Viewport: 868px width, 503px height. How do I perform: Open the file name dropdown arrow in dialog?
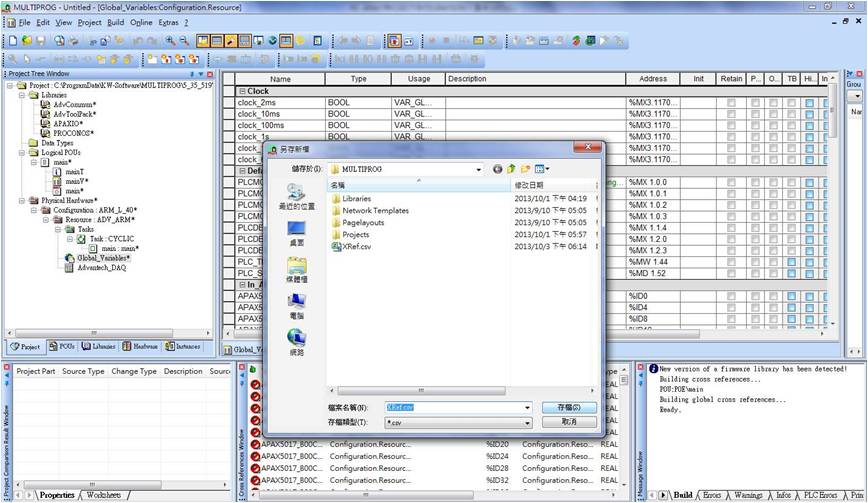click(x=527, y=408)
